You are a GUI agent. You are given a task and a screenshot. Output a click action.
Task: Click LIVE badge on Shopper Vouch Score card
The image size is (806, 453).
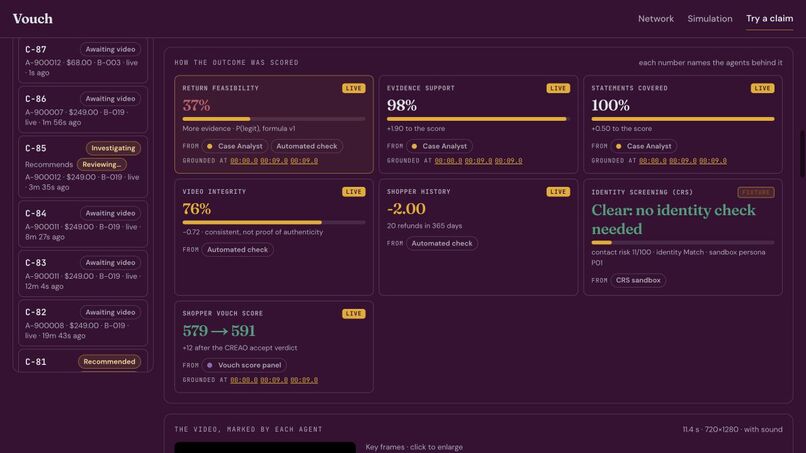tap(354, 314)
